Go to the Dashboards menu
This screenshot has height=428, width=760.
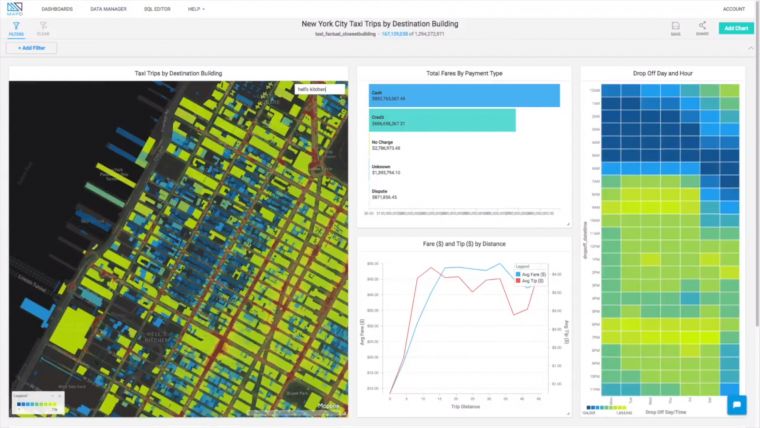[57, 9]
